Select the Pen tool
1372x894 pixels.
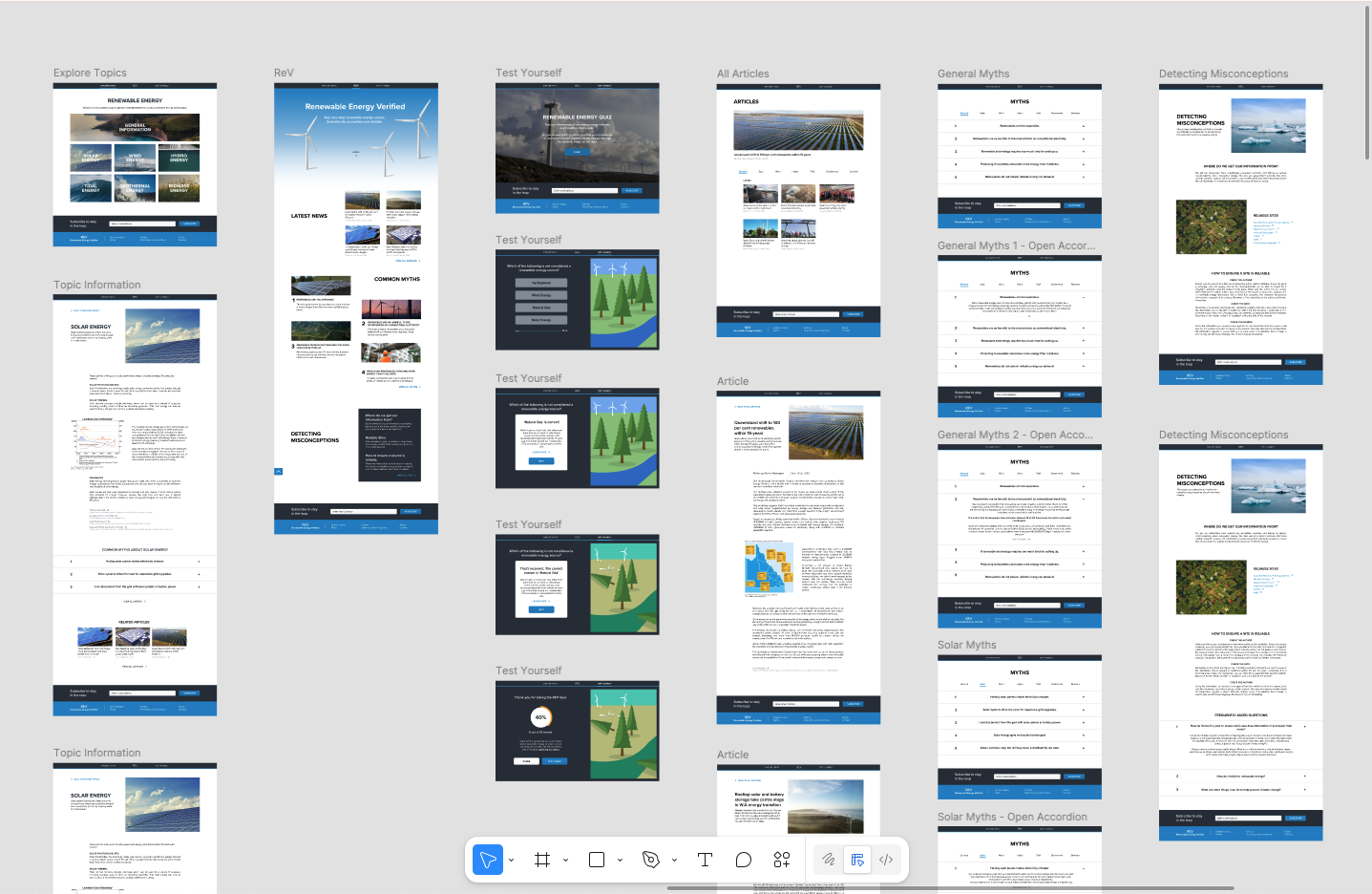[x=651, y=860]
